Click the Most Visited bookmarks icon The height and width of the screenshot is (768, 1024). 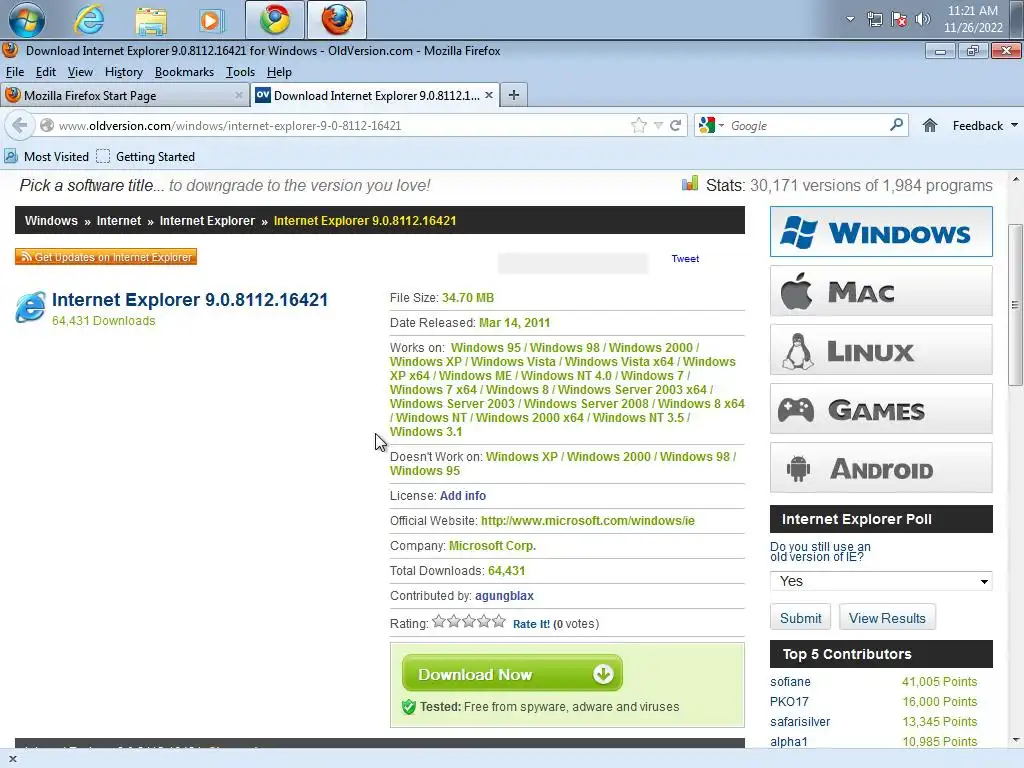pyautogui.click(x=10, y=156)
